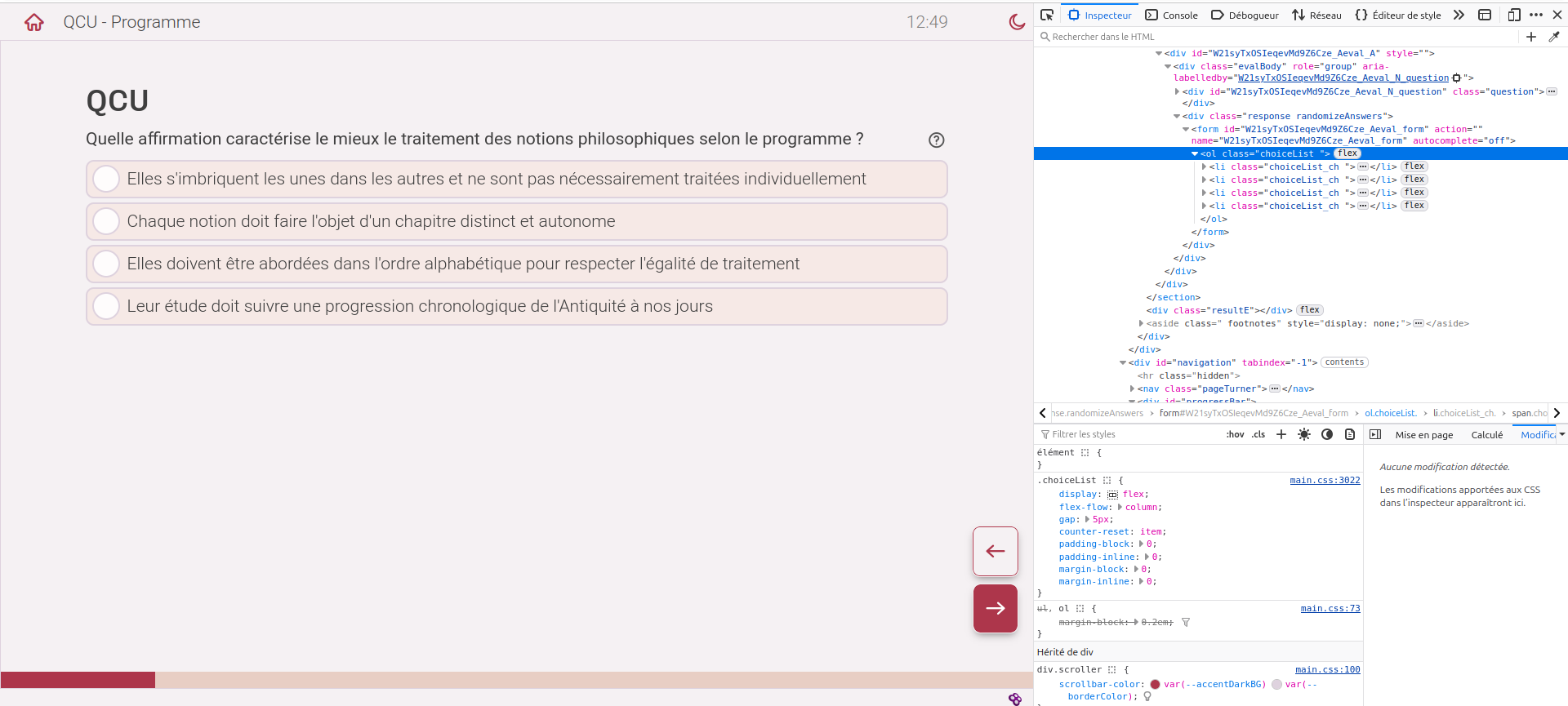Screen dimensions: 1568x706
Task: Toggle responsive design mode icon
Action: (1513, 15)
